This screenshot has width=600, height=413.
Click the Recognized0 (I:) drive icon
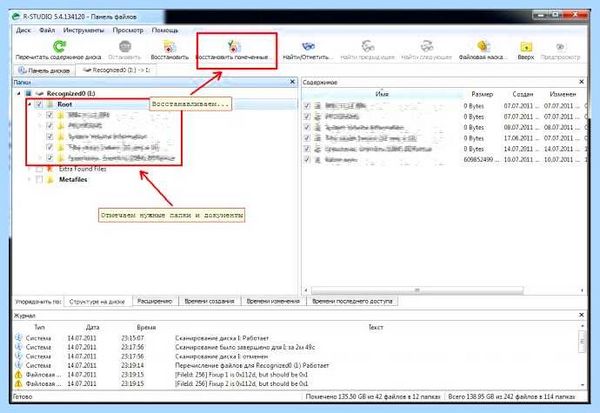tap(39, 93)
